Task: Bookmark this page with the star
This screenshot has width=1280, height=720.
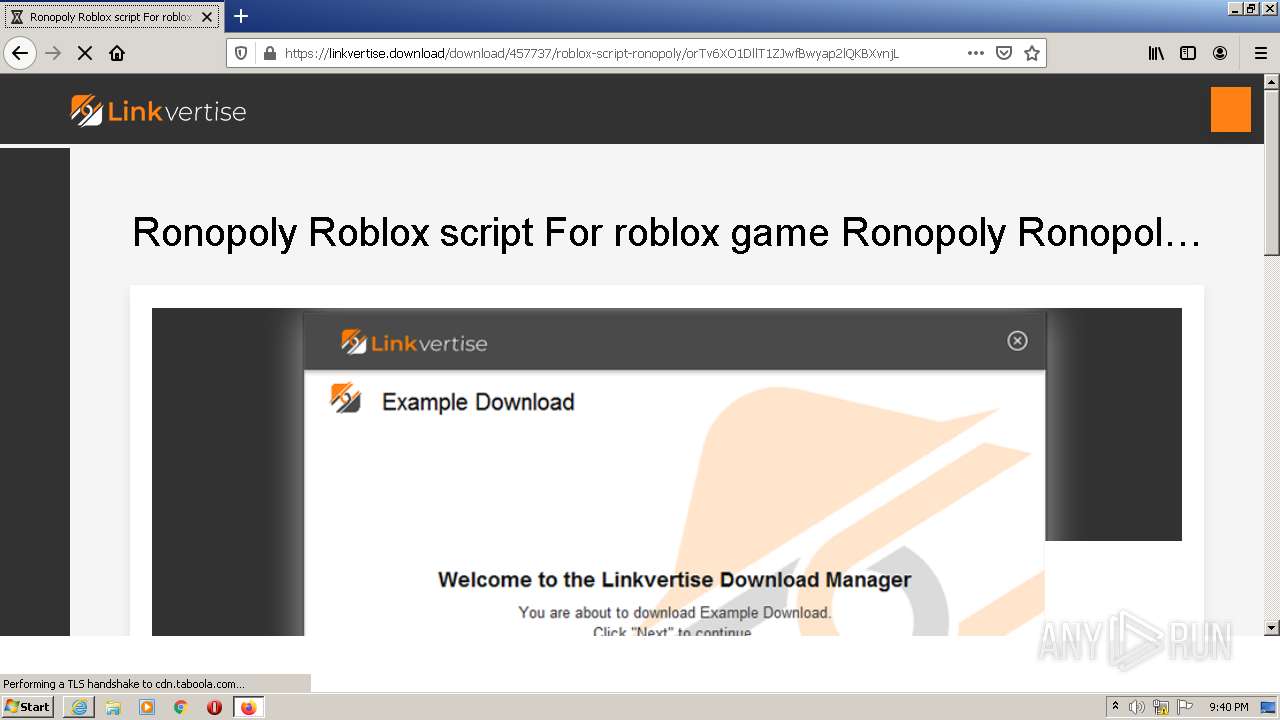Action: click(x=1032, y=53)
